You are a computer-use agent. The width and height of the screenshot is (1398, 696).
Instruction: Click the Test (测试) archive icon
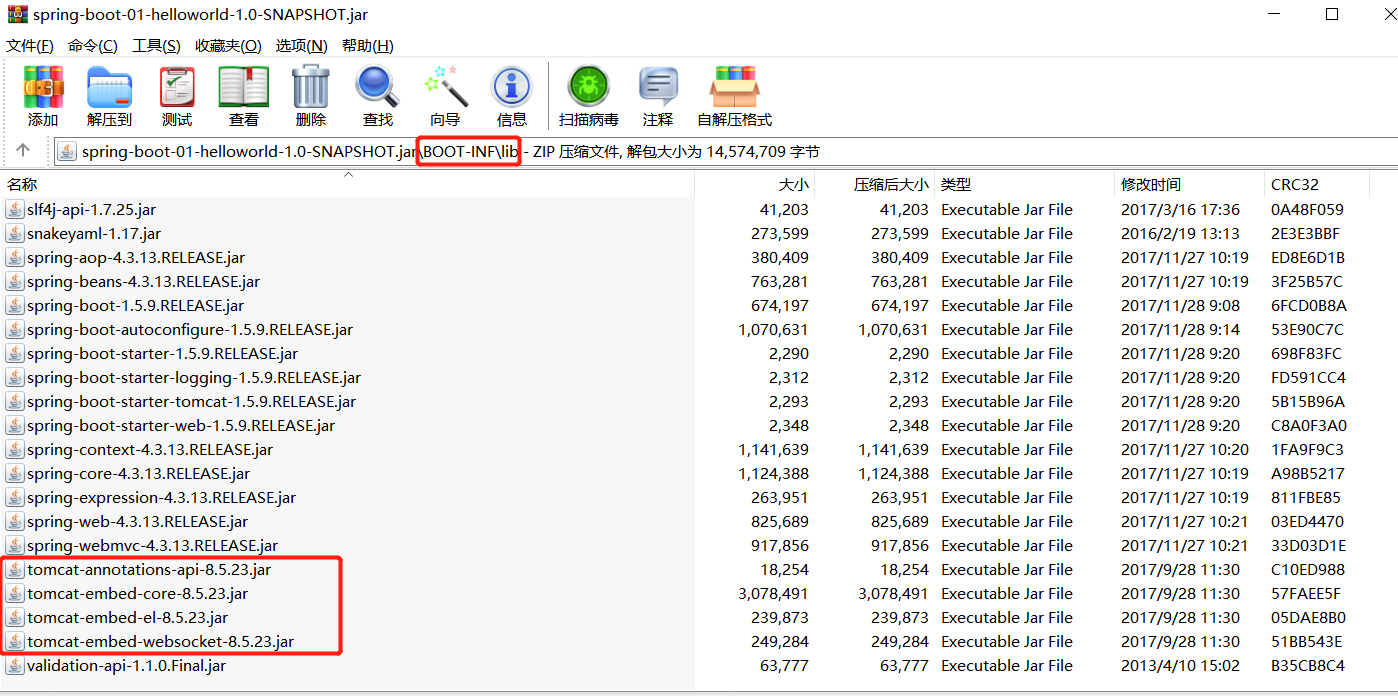click(177, 87)
